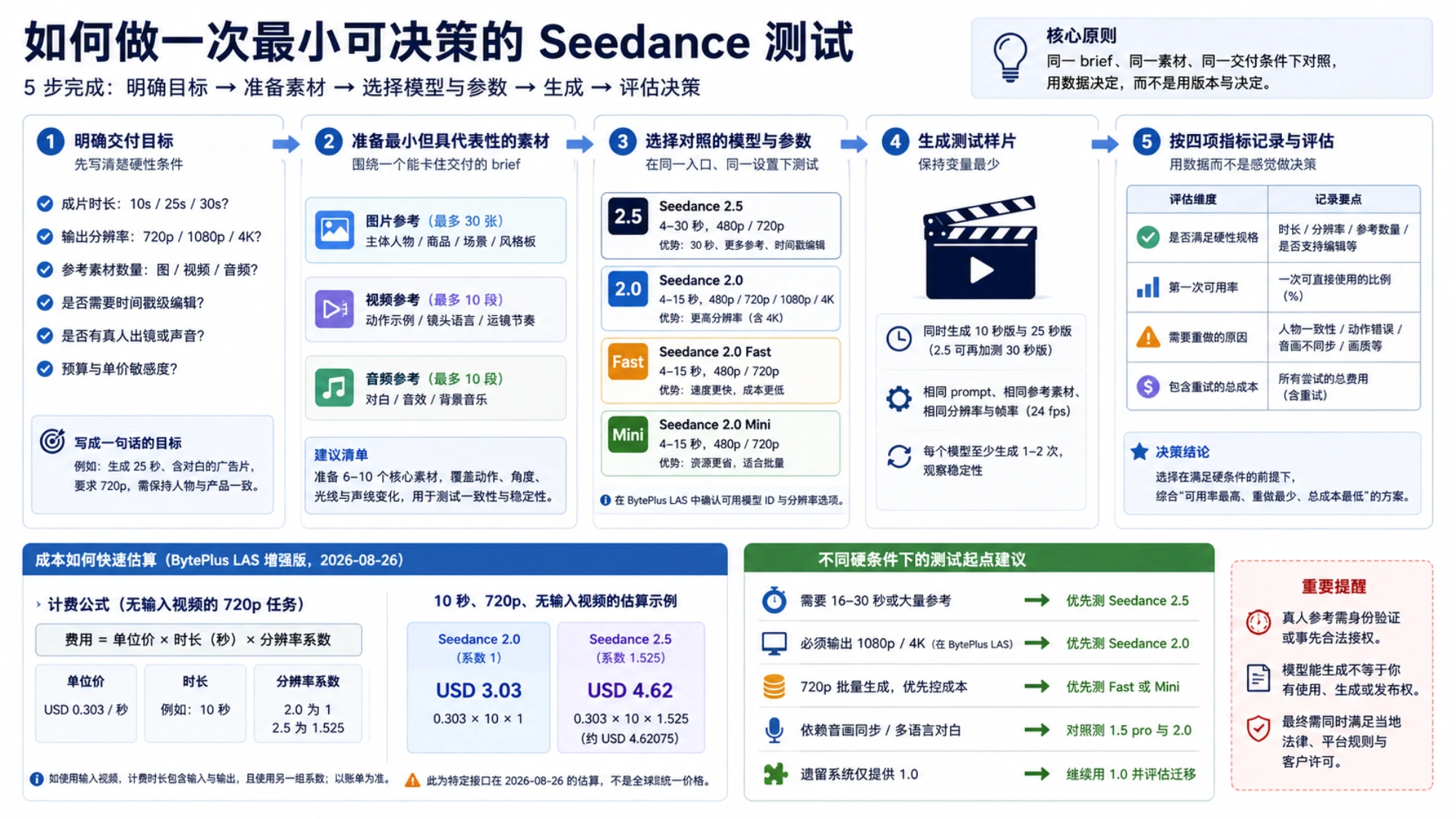The image size is (1456, 819).
Task: Select step 2 准备最小但具代表性的素材 heading
Action: pos(451,141)
